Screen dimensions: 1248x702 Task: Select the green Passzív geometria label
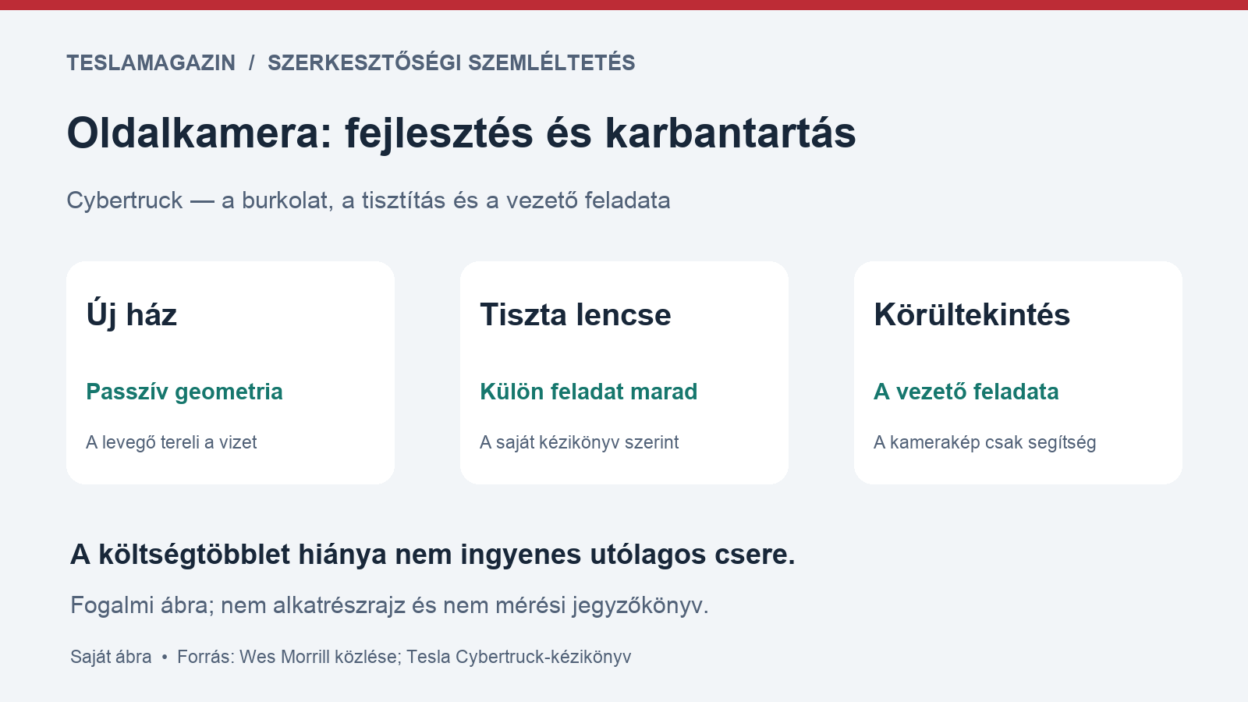point(184,392)
